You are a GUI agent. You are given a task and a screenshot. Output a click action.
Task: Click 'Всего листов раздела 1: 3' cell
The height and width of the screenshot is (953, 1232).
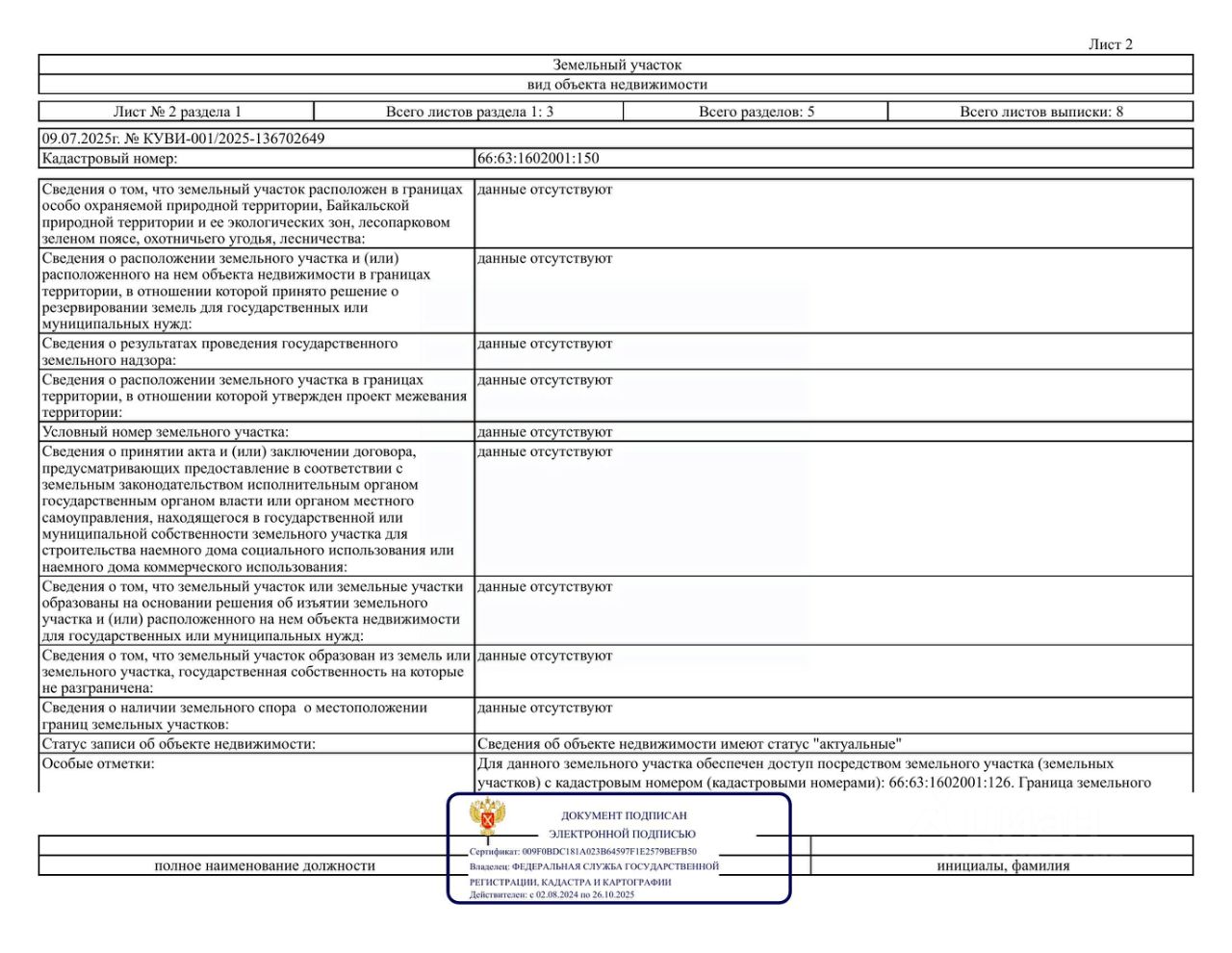pyautogui.click(x=469, y=112)
